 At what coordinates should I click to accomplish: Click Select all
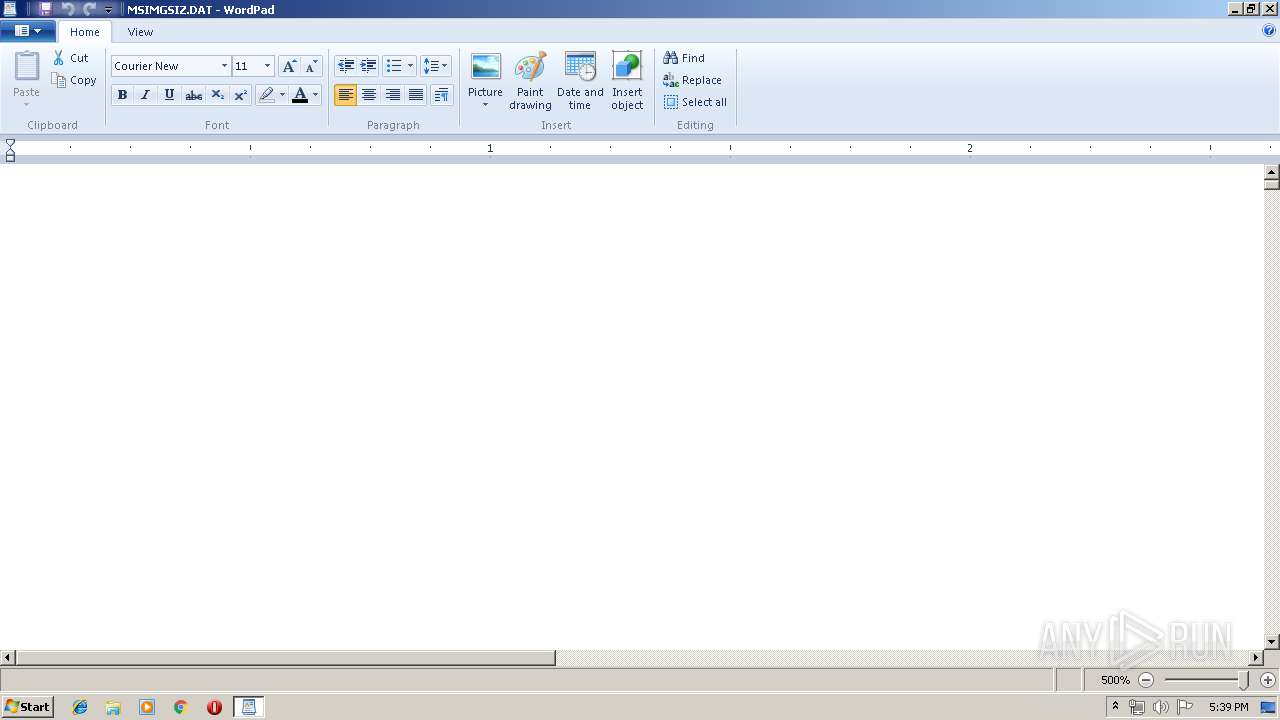click(695, 102)
